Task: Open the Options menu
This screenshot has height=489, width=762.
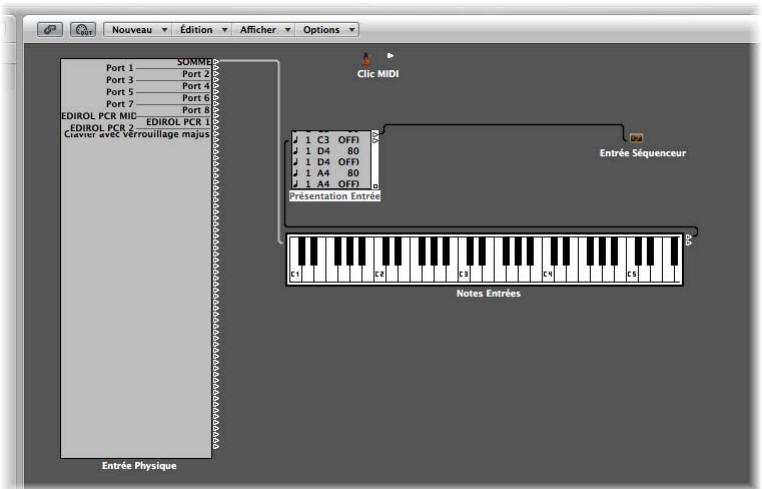Action: [327, 30]
